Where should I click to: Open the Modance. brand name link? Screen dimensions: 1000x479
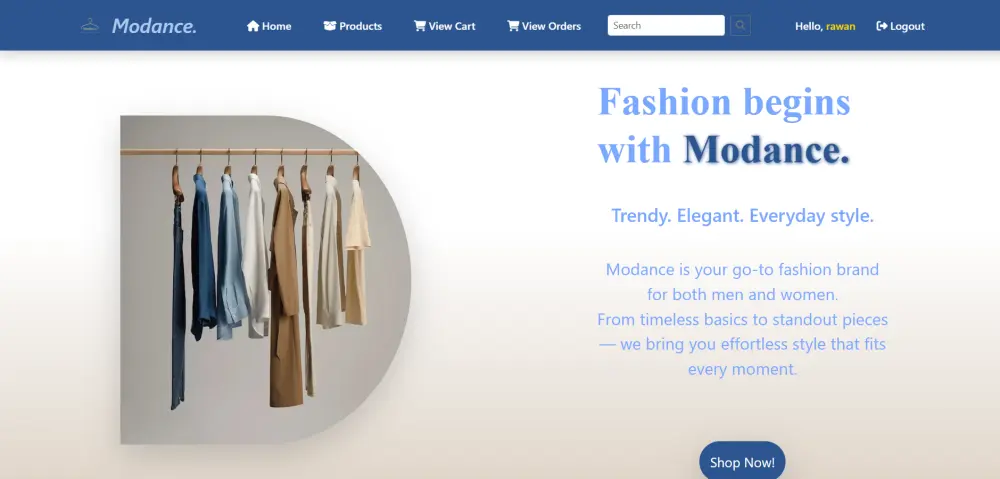pyautogui.click(x=154, y=26)
